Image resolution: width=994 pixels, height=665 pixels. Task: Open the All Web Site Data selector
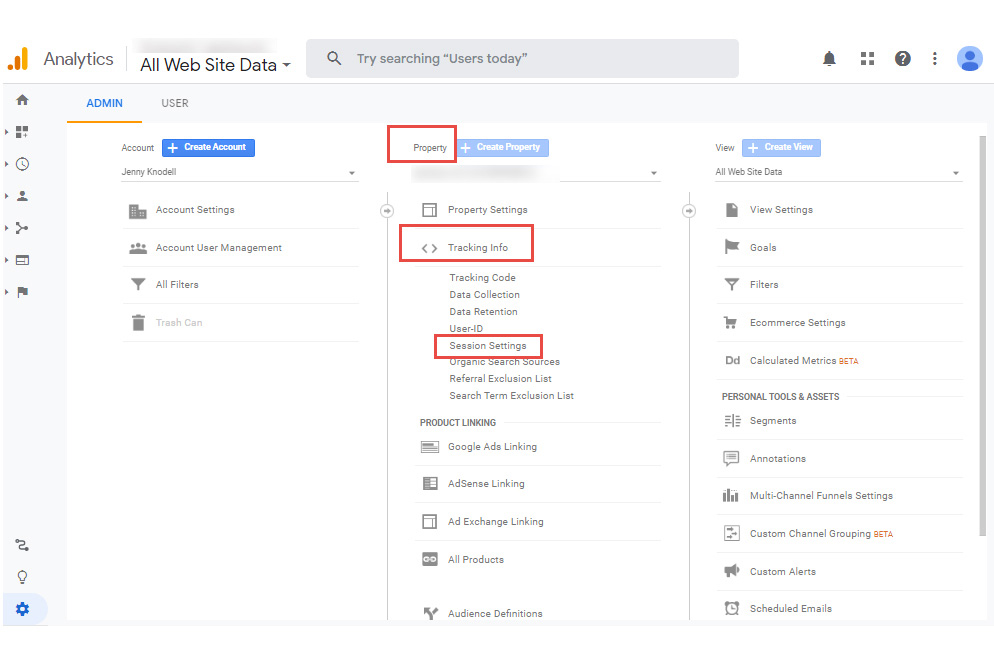(x=215, y=65)
